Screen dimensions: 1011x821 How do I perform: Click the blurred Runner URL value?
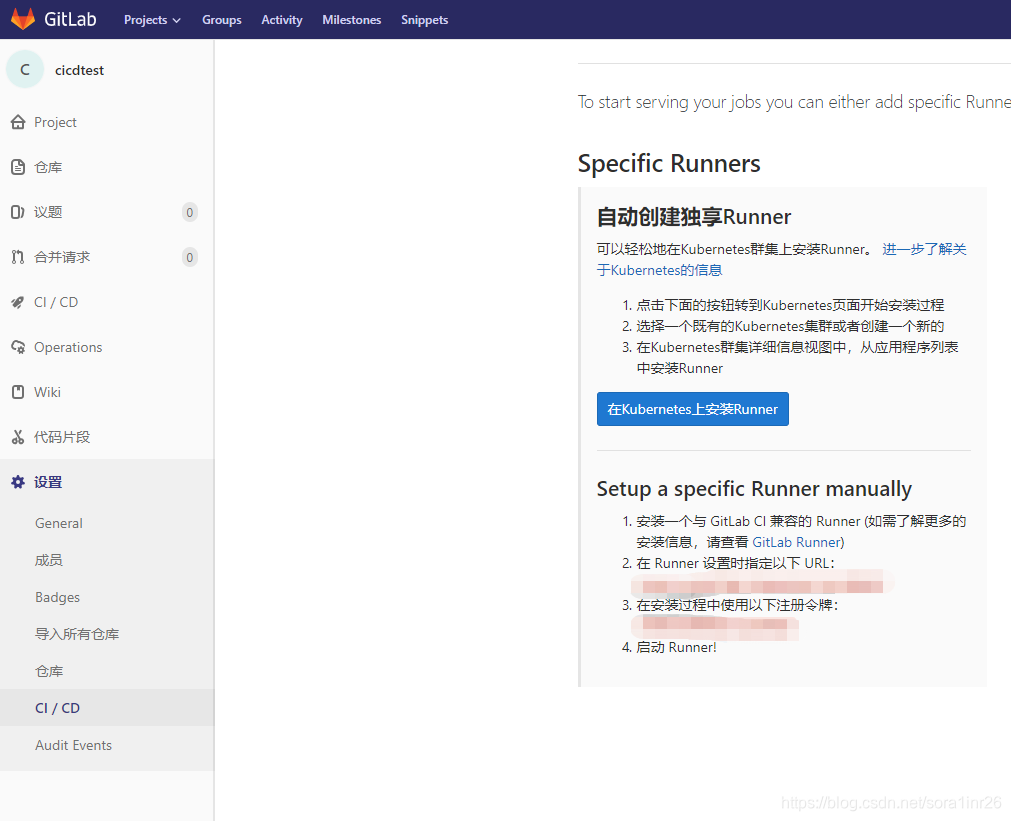pyautogui.click(x=762, y=584)
